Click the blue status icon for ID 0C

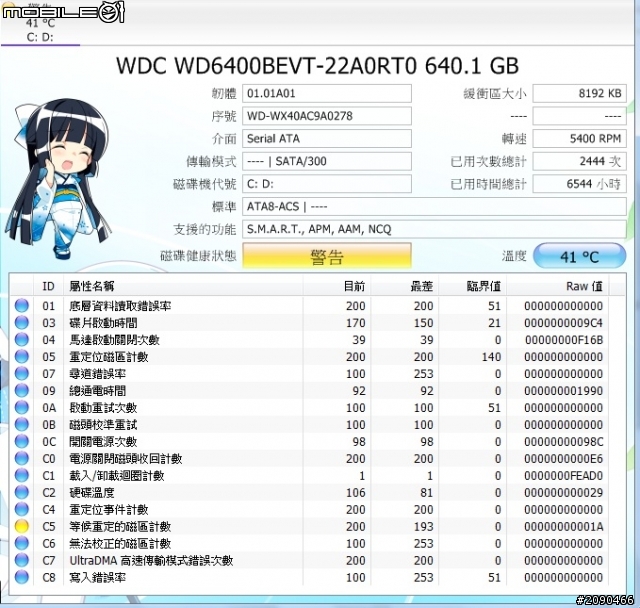click(x=22, y=442)
